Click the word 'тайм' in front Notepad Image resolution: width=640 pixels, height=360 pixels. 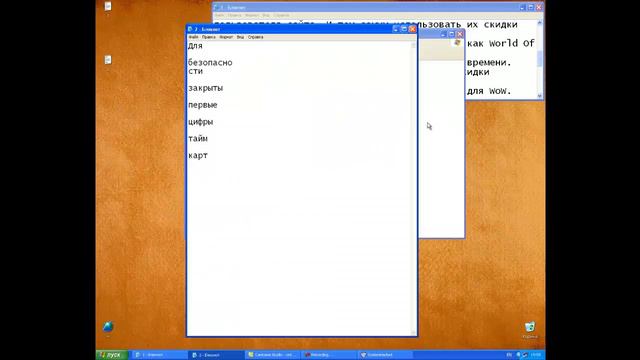[198, 139]
